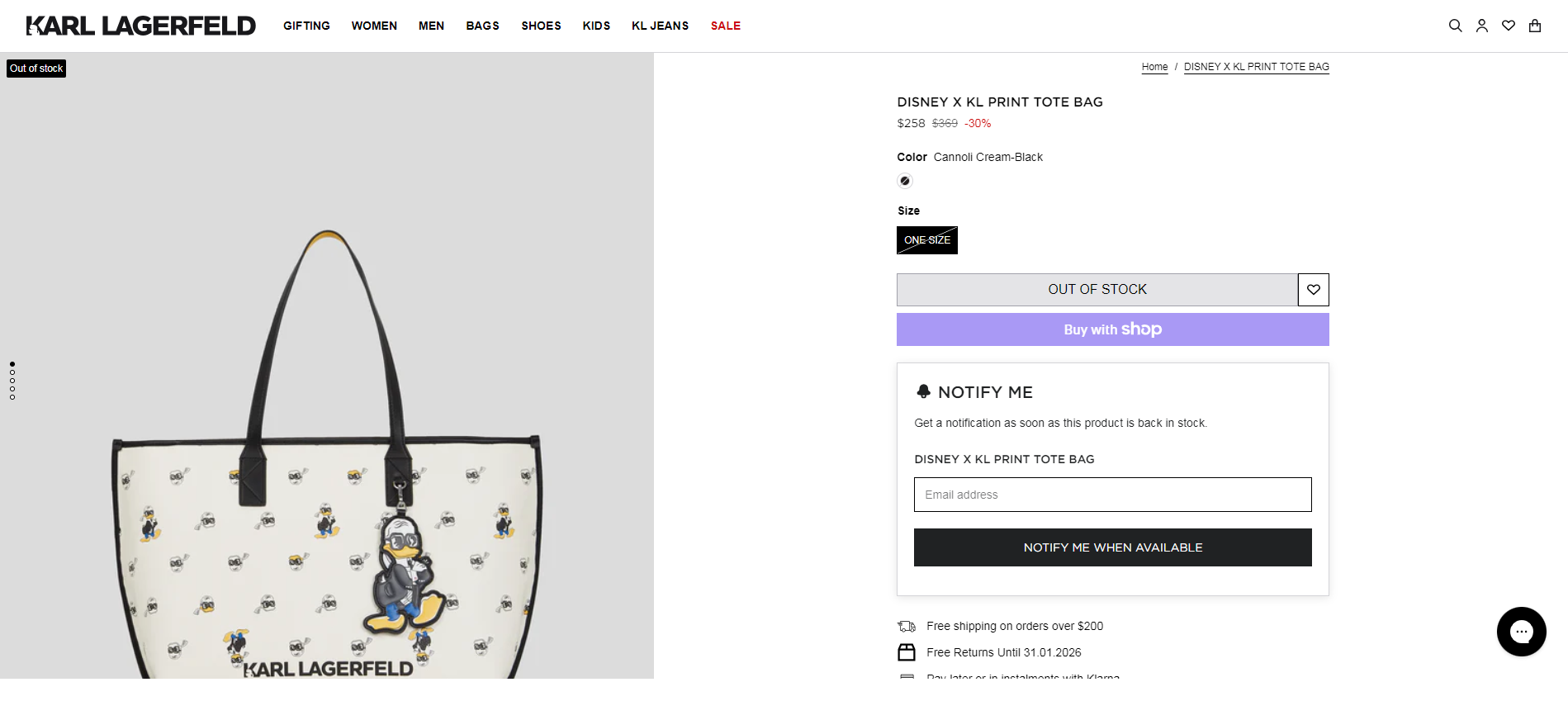Image resolution: width=1568 pixels, height=720 pixels.
Task: Expand the KL JEANS menu
Action: click(x=660, y=26)
